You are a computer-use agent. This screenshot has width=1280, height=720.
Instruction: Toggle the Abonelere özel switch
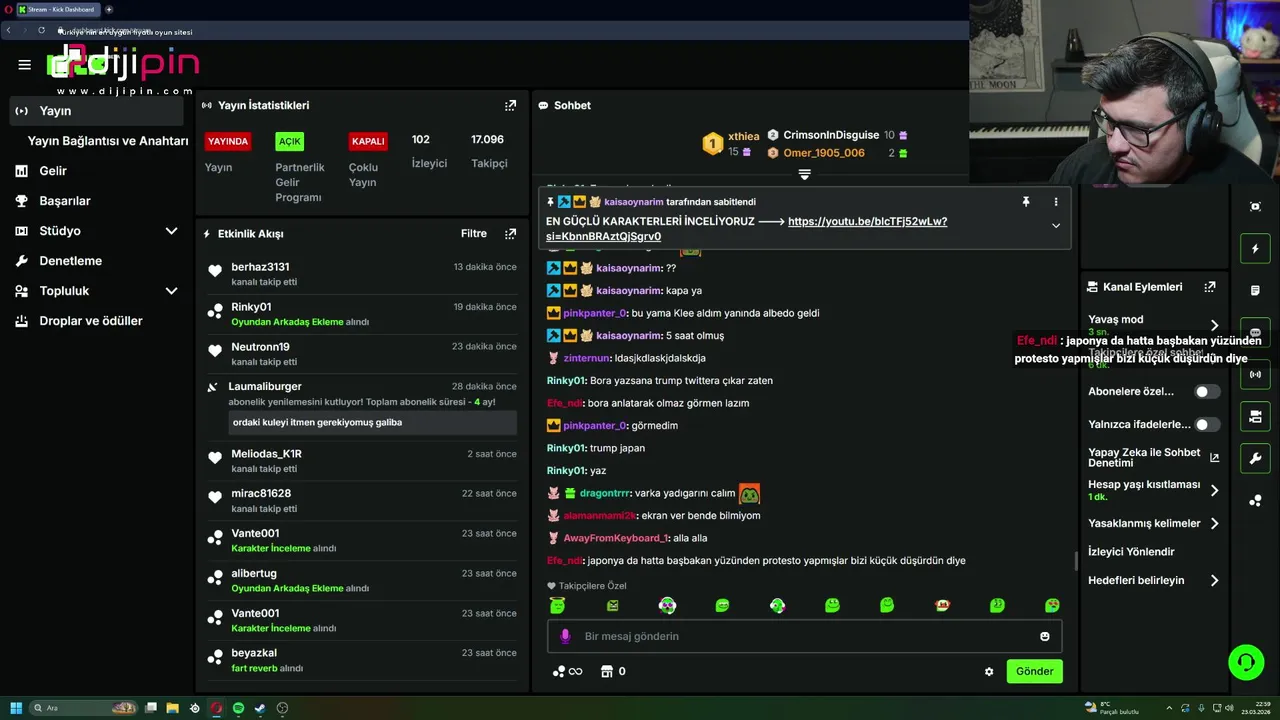coord(1207,392)
